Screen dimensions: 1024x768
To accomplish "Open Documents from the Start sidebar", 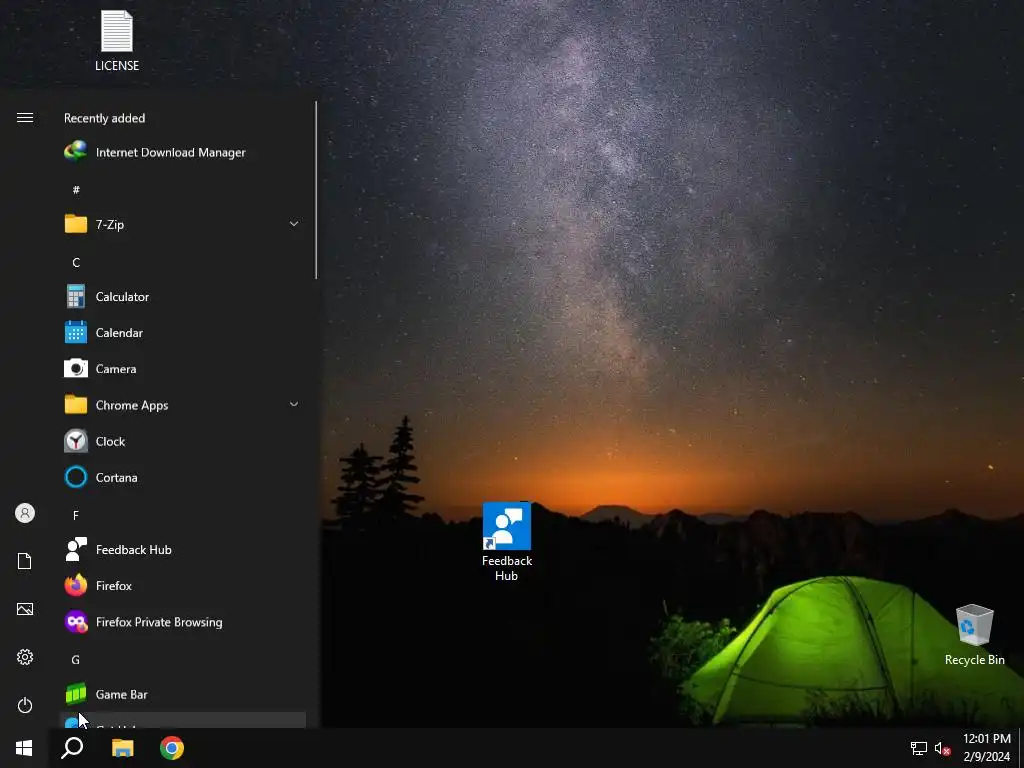I will tap(25, 561).
